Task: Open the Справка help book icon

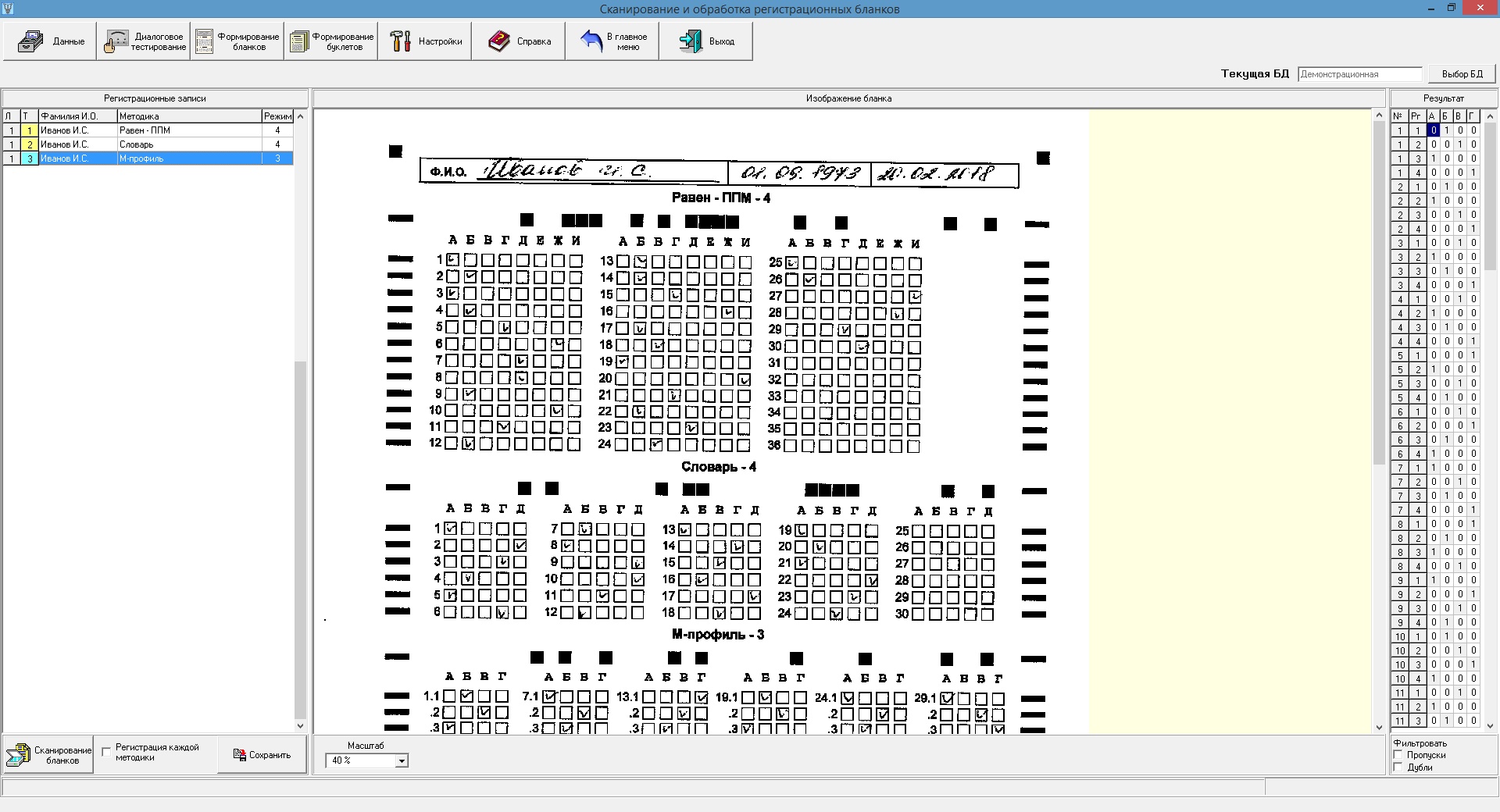Action: click(498, 41)
